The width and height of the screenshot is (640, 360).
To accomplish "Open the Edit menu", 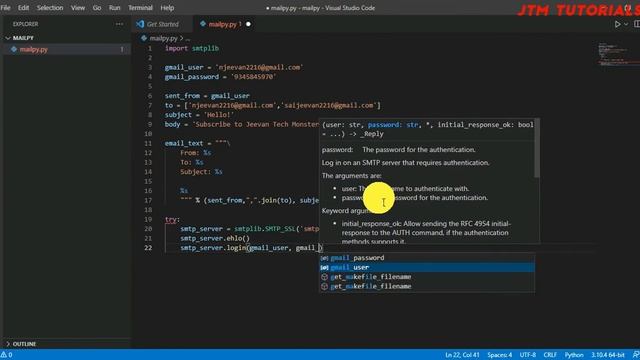I will pyautogui.click(x=23, y=8).
